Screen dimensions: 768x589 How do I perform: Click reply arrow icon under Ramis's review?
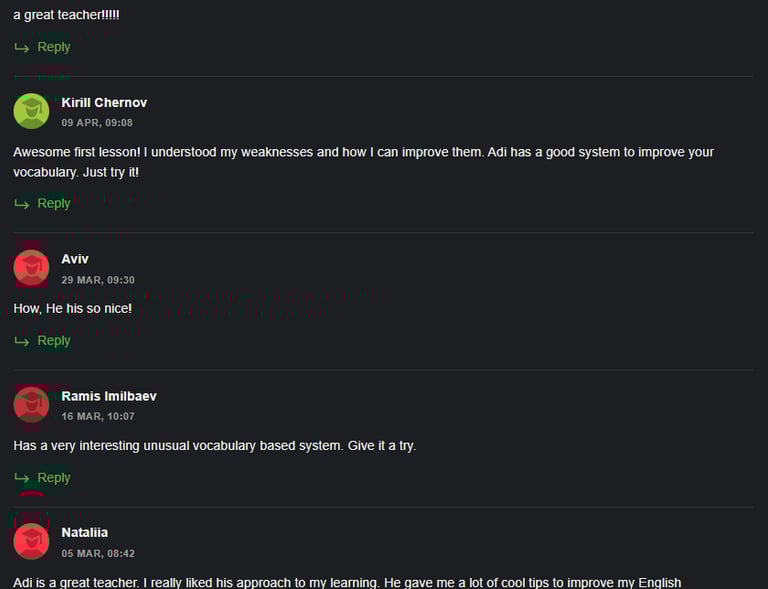tap(22, 477)
